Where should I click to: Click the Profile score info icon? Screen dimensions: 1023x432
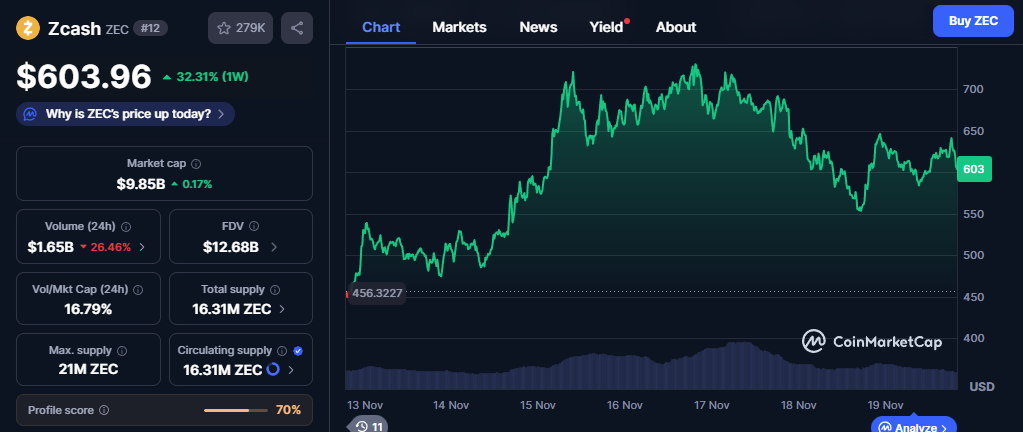(104, 410)
